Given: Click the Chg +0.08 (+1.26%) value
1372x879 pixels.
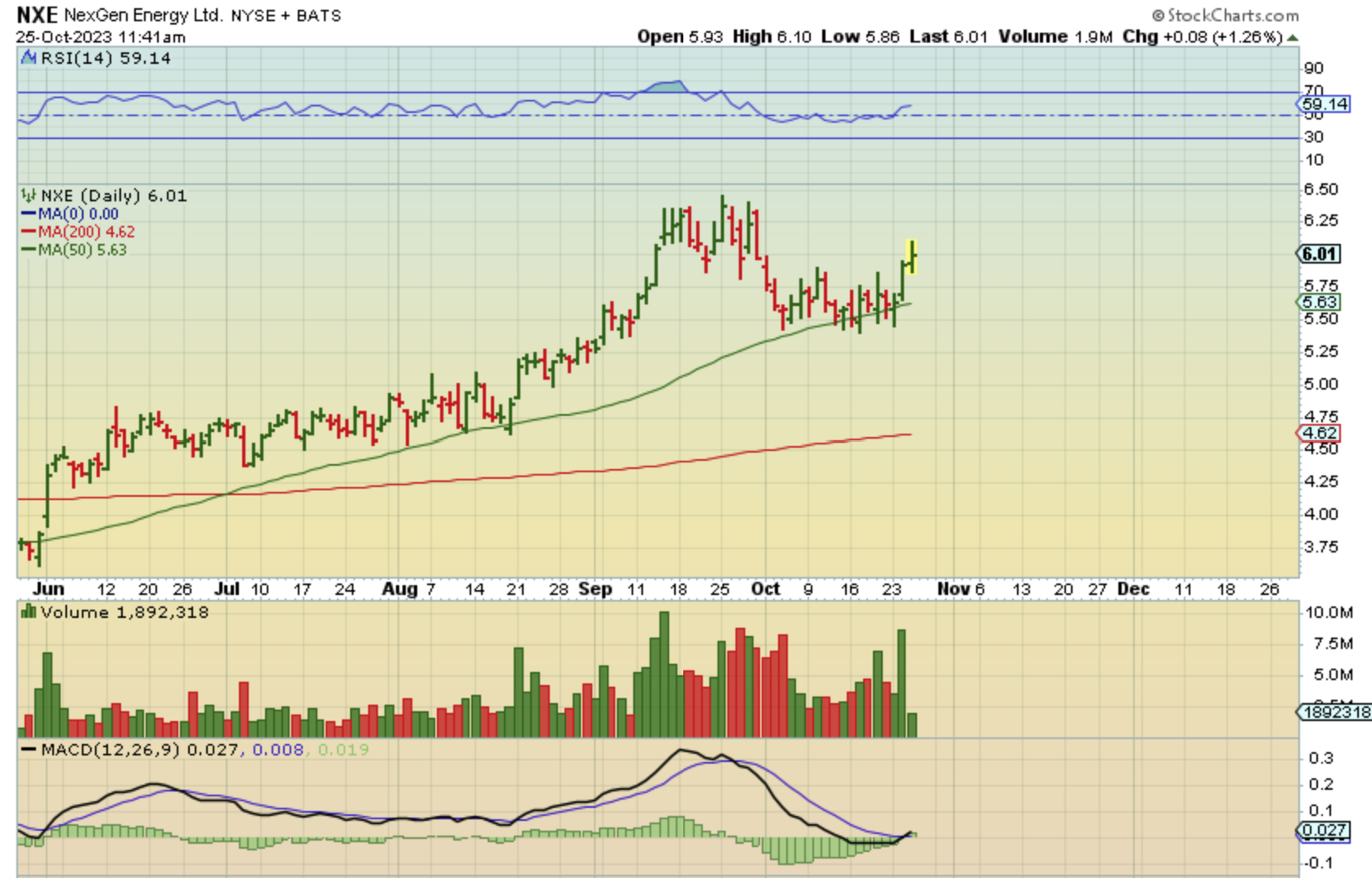Looking at the screenshot, I should 1202,37.
